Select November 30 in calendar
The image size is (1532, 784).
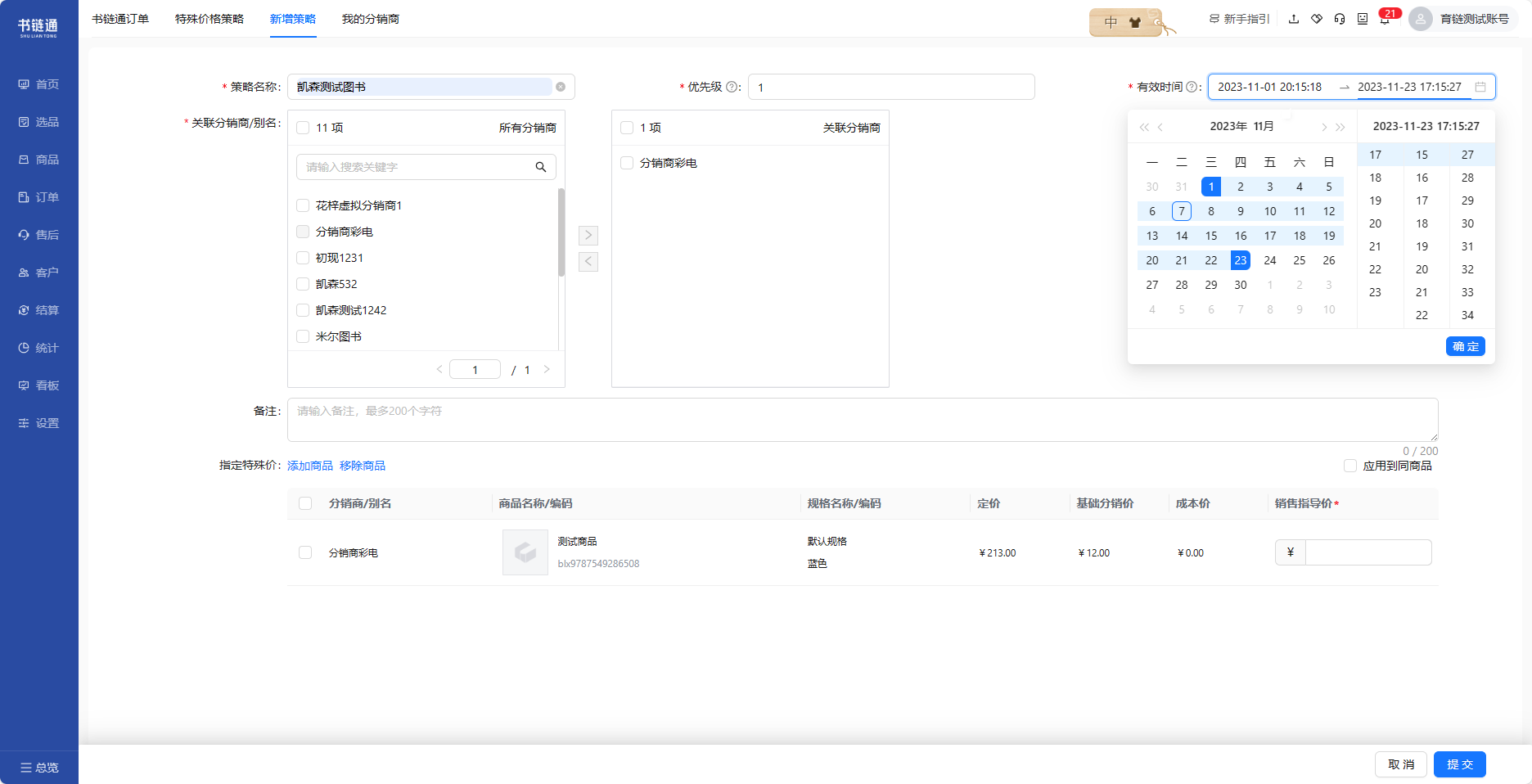point(1241,285)
